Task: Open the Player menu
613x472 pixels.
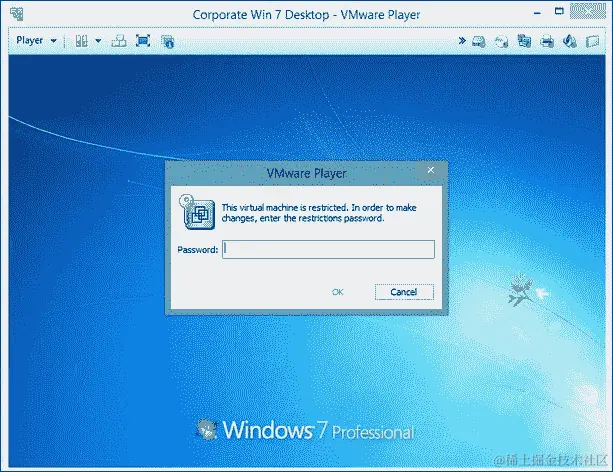Action: [x=36, y=40]
